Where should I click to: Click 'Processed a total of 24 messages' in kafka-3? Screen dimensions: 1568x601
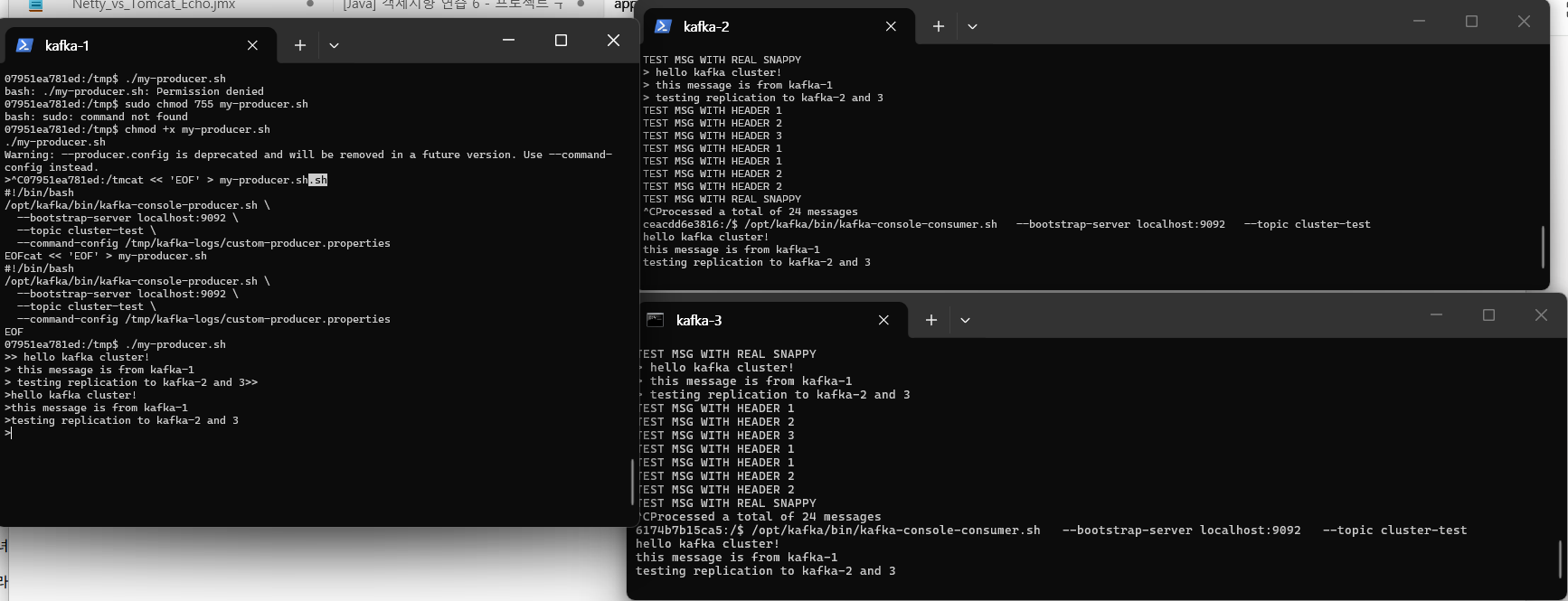point(766,517)
